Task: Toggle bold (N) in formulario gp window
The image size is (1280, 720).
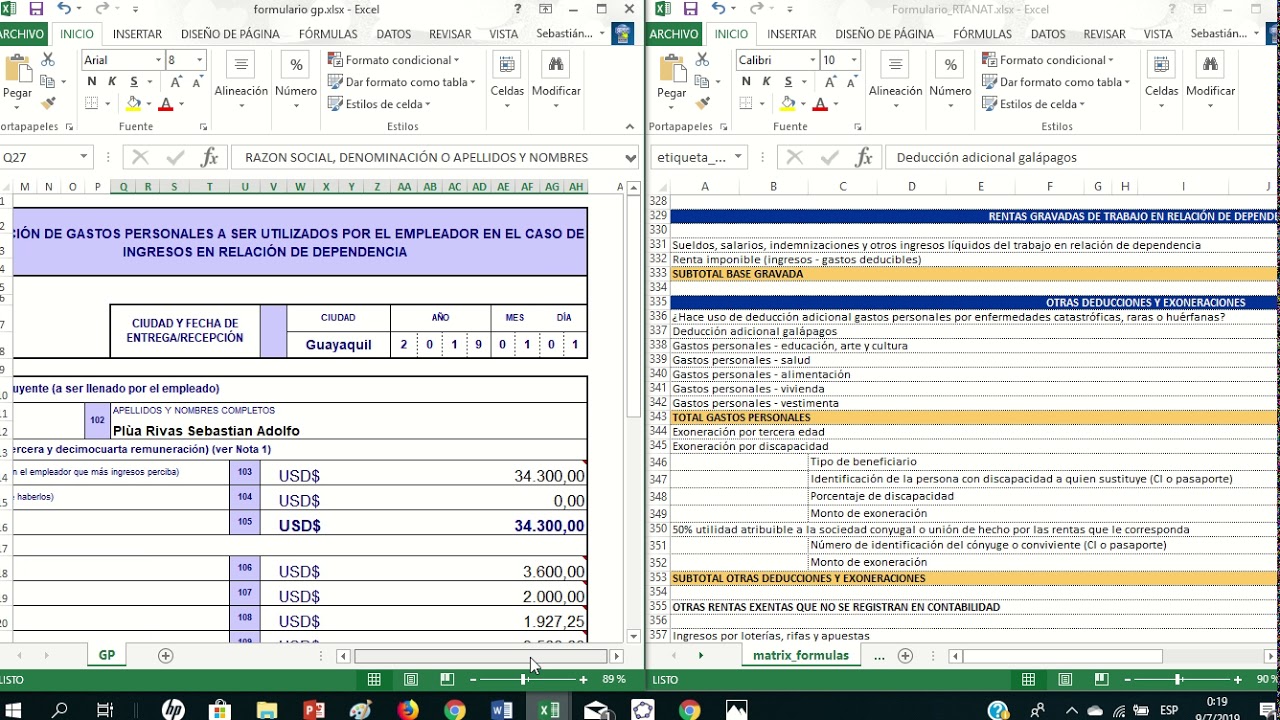Action: [92, 82]
